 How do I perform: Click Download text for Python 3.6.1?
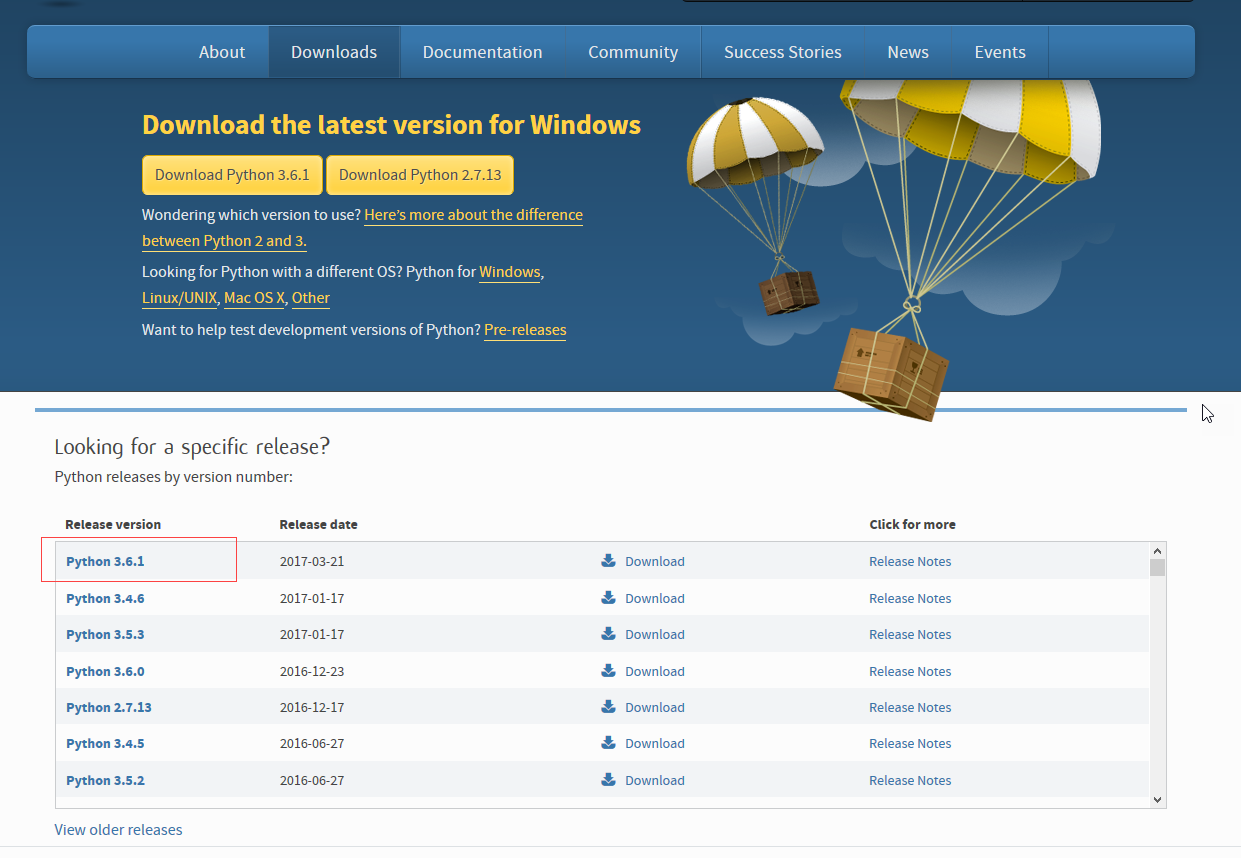pyautogui.click(x=655, y=561)
